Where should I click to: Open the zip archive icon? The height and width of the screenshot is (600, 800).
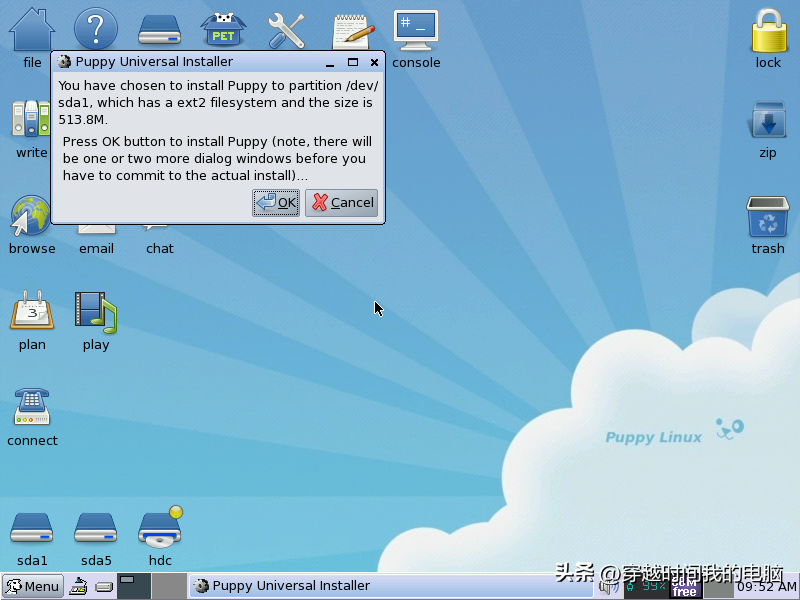pos(768,119)
